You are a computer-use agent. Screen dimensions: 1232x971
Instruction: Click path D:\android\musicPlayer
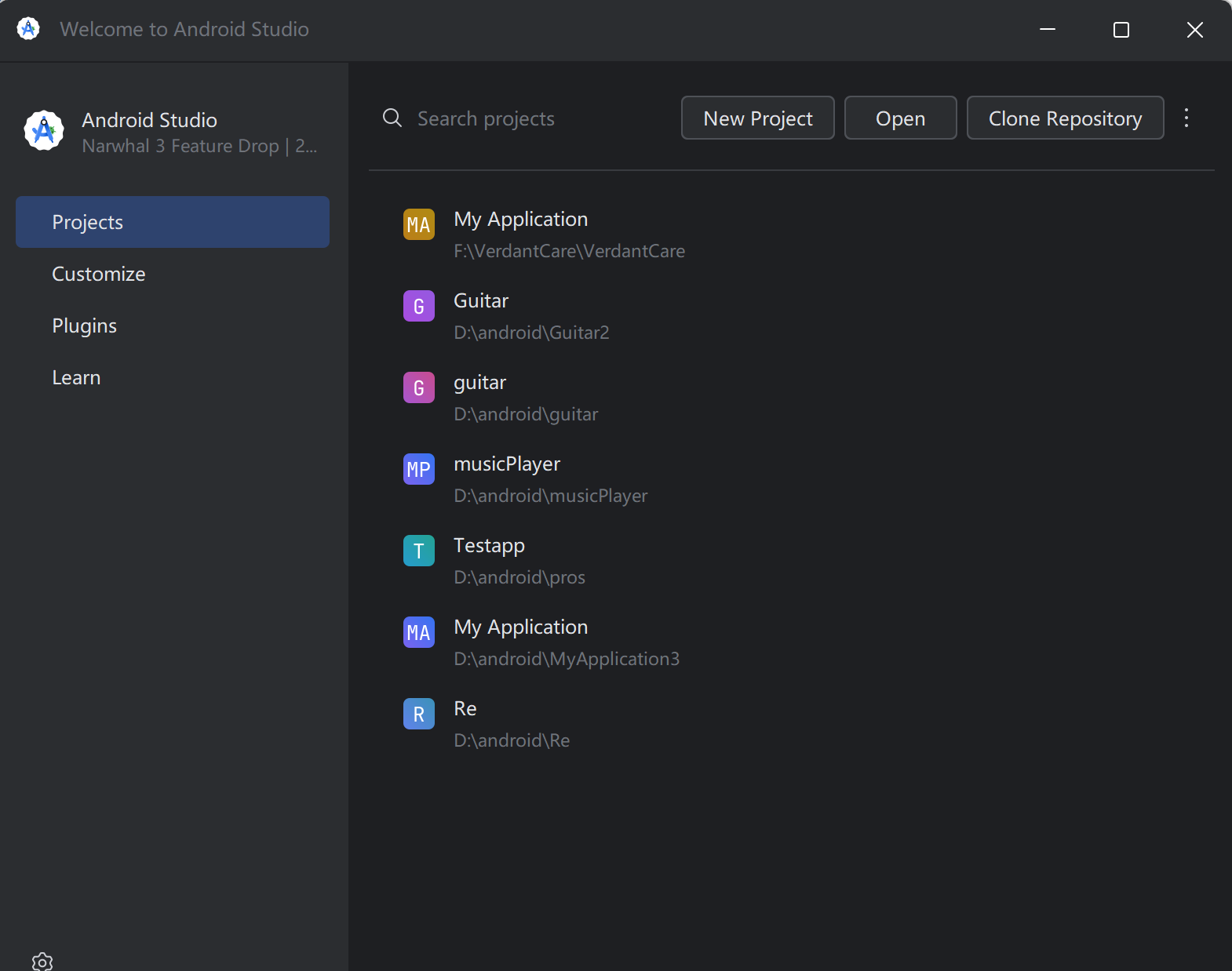[551, 496]
